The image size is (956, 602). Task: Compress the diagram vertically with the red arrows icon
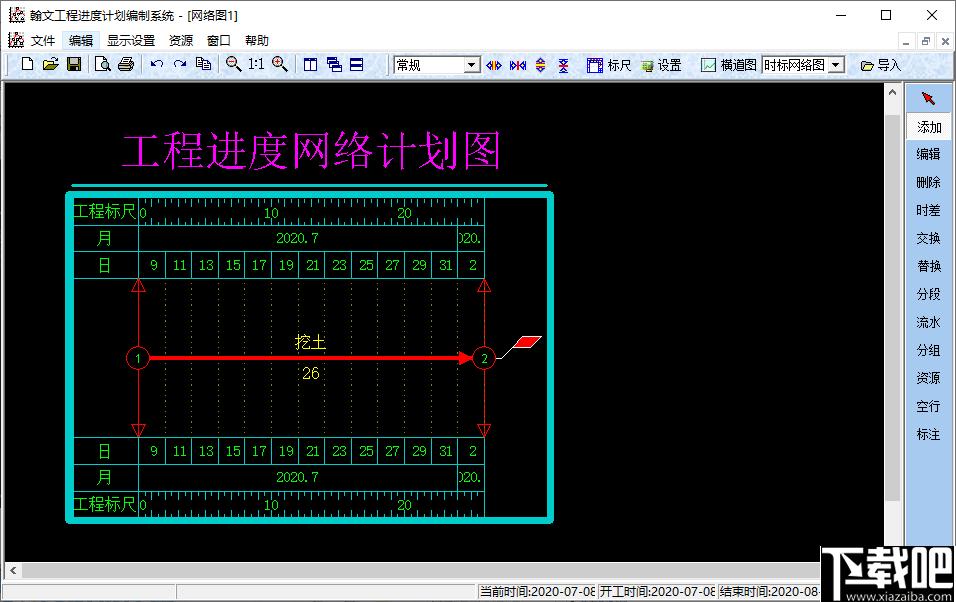coord(563,65)
